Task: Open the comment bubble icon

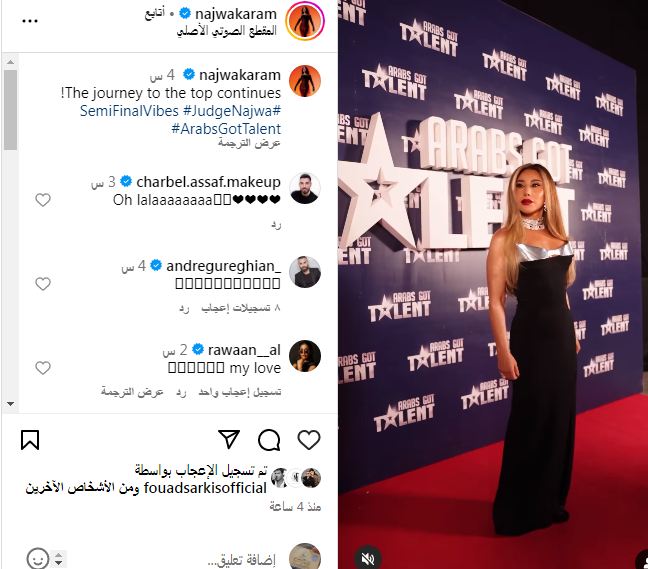Action: tap(269, 440)
